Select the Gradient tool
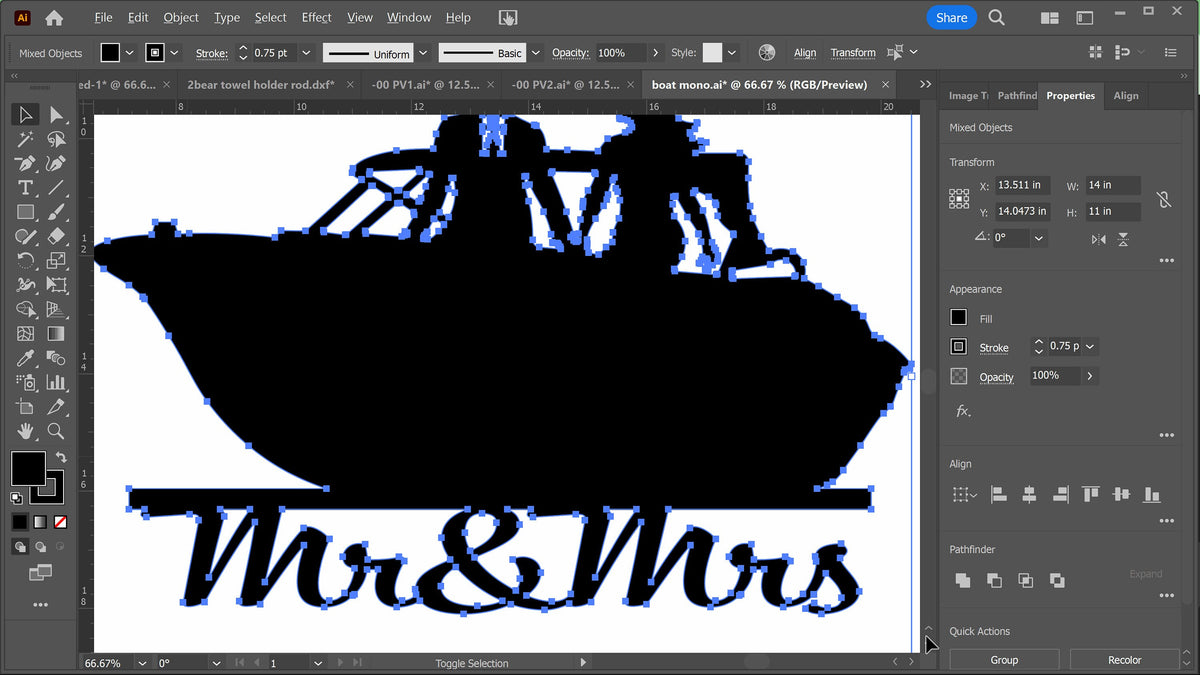The height and width of the screenshot is (675, 1200). [56, 334]
